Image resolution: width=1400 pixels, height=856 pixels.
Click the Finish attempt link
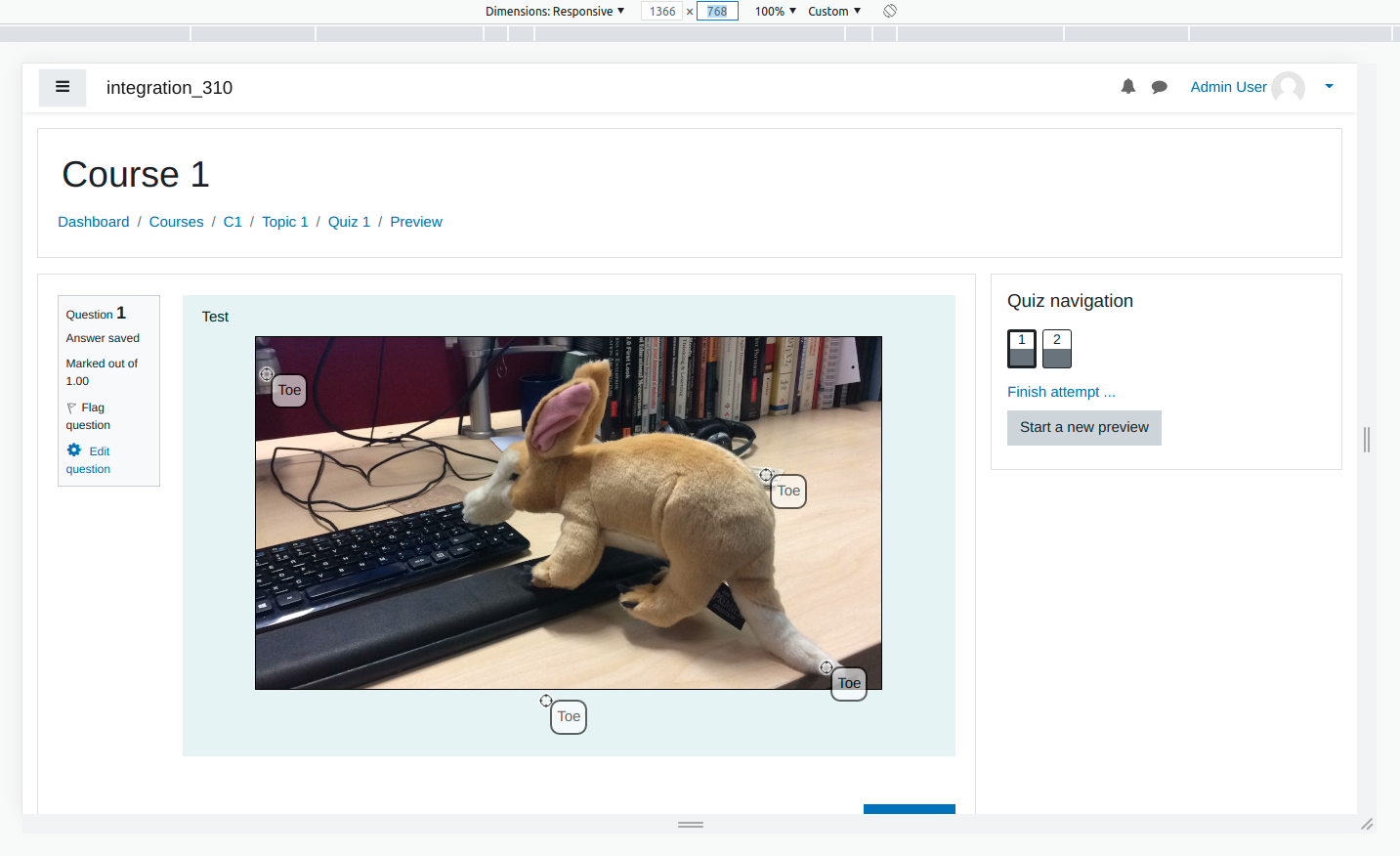[1061, 392]
